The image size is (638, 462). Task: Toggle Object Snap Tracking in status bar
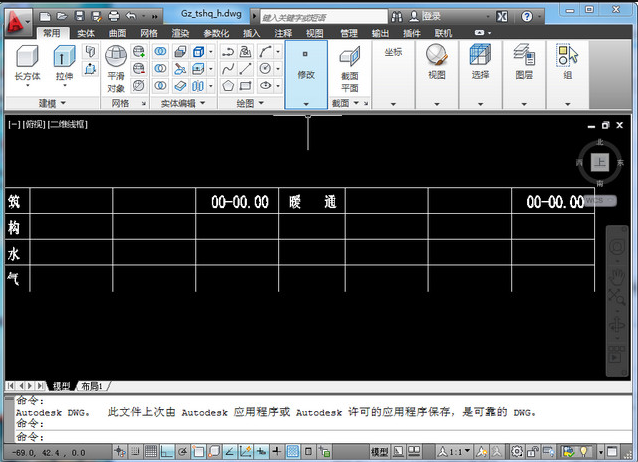click(230, 451)
